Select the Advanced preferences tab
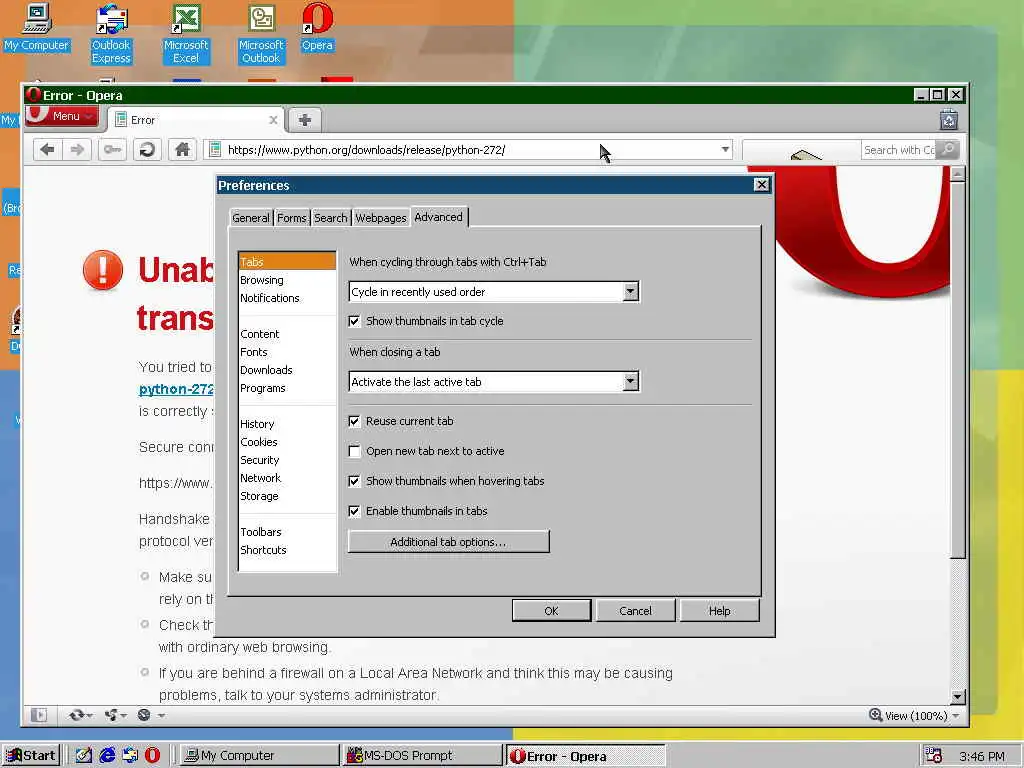1024x768 pixels. point(438,217)
